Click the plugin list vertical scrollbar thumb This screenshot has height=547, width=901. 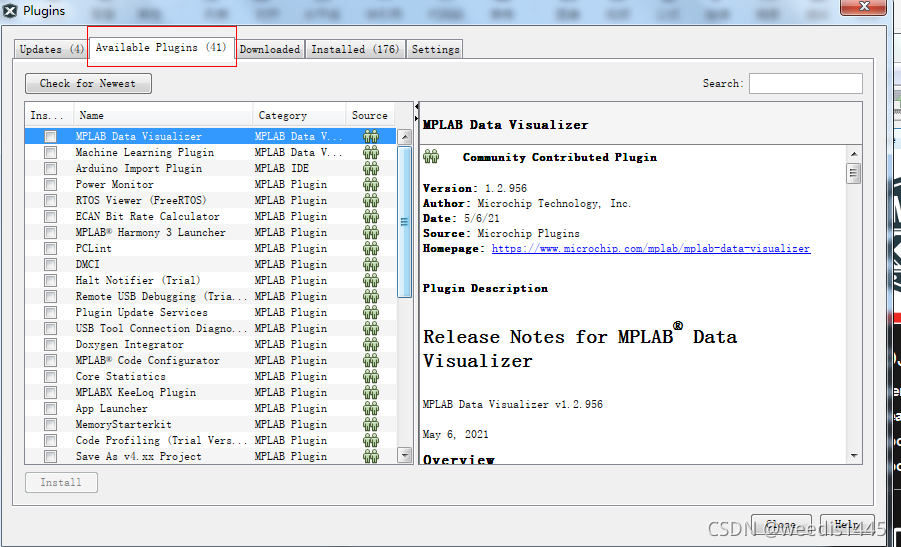(x=405, y=222)
